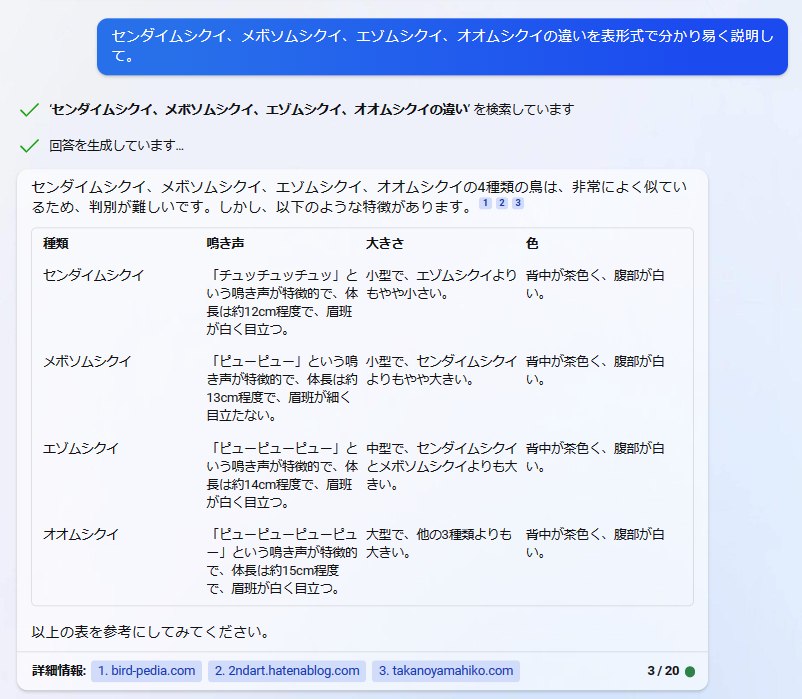This screenshot has width=802, height=699.
Task: Click the 詳細情報 label
Action: point(59,671)
